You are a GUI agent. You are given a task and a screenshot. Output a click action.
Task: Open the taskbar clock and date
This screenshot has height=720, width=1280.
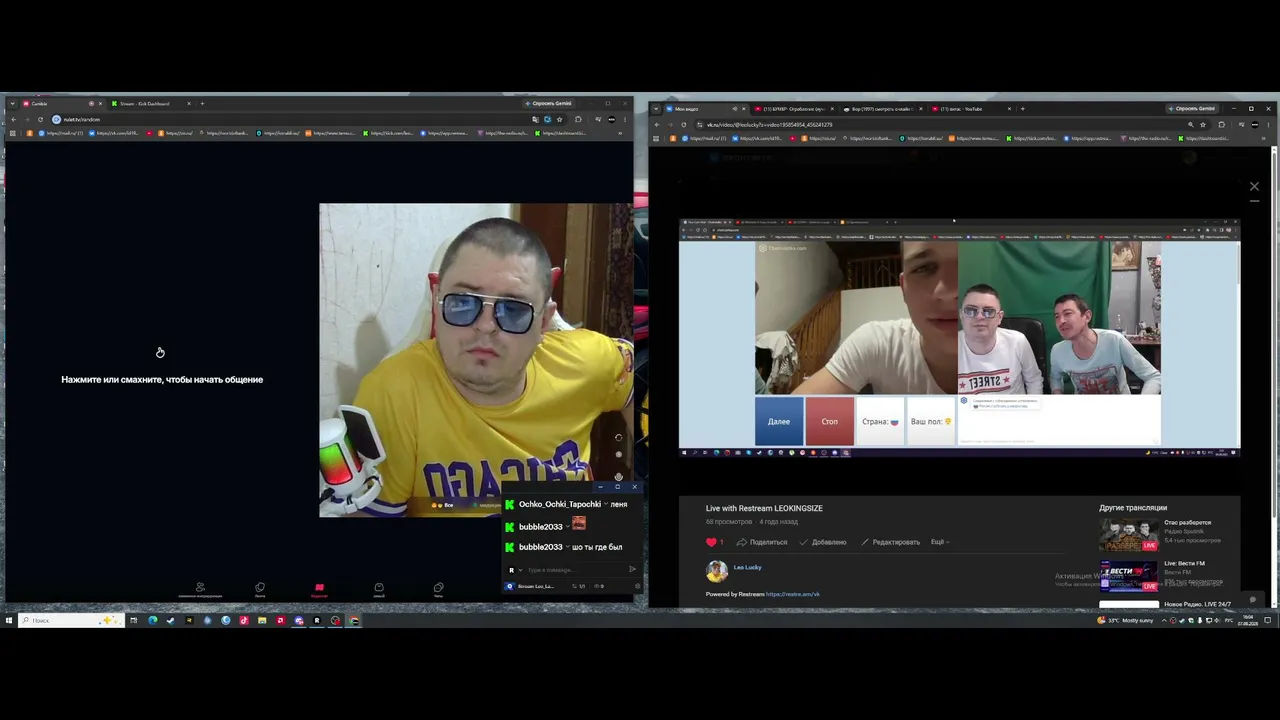1248,620
